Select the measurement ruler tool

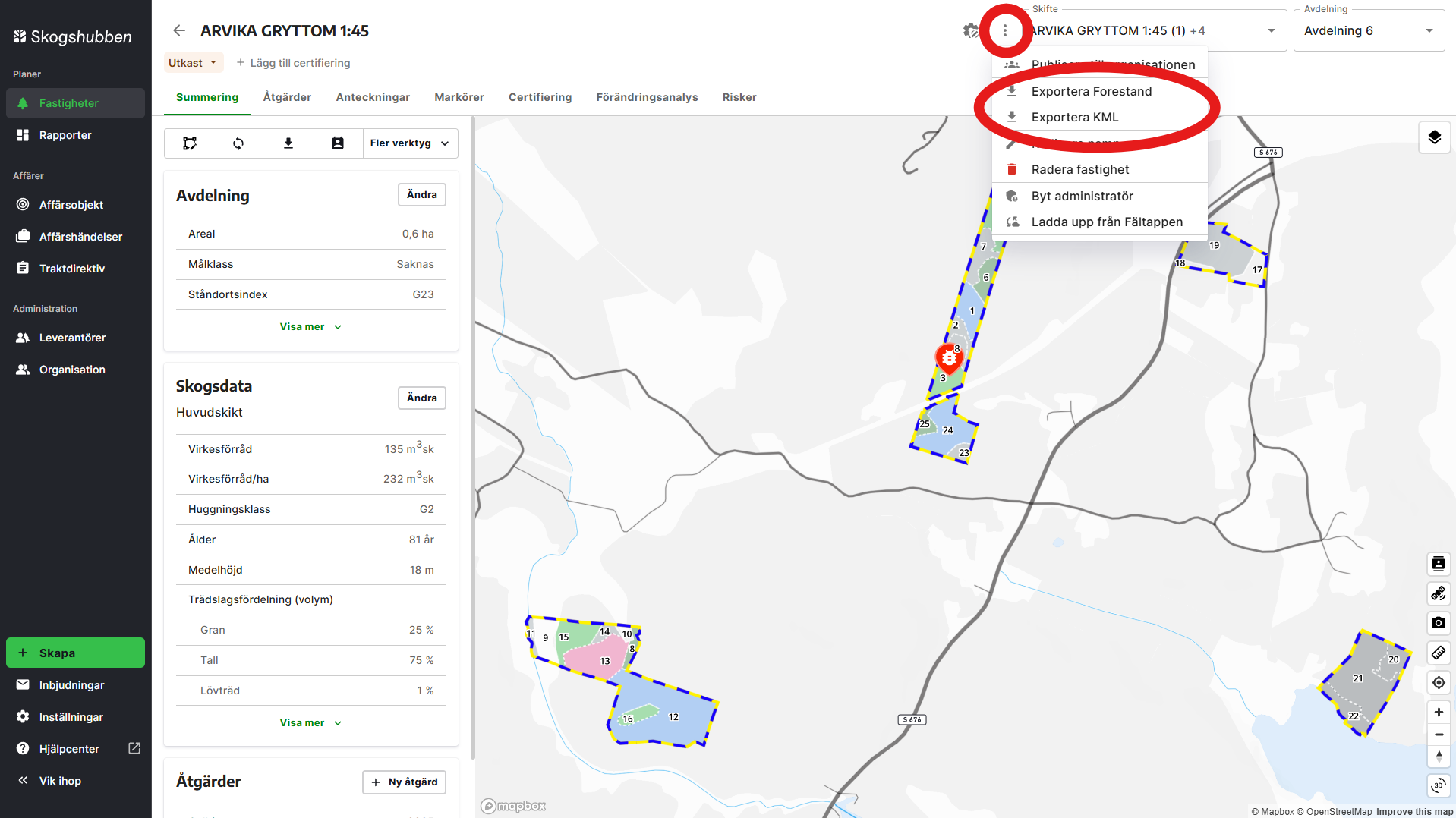pyautogui.click(x=1438, y=653)
